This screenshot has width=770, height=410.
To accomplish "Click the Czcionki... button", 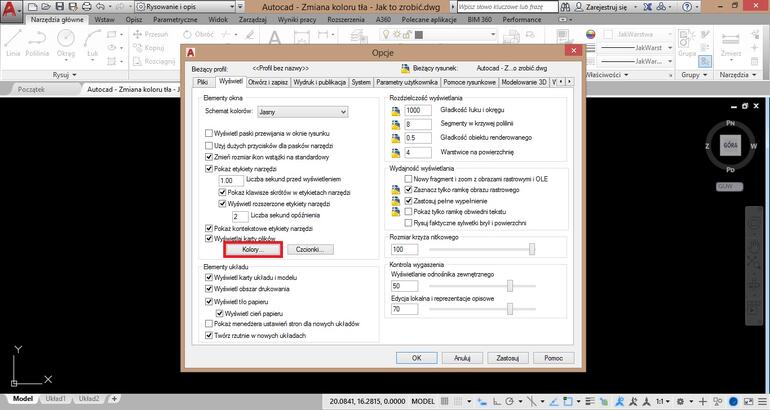I will pyautogui.click(x=309, y=249).
